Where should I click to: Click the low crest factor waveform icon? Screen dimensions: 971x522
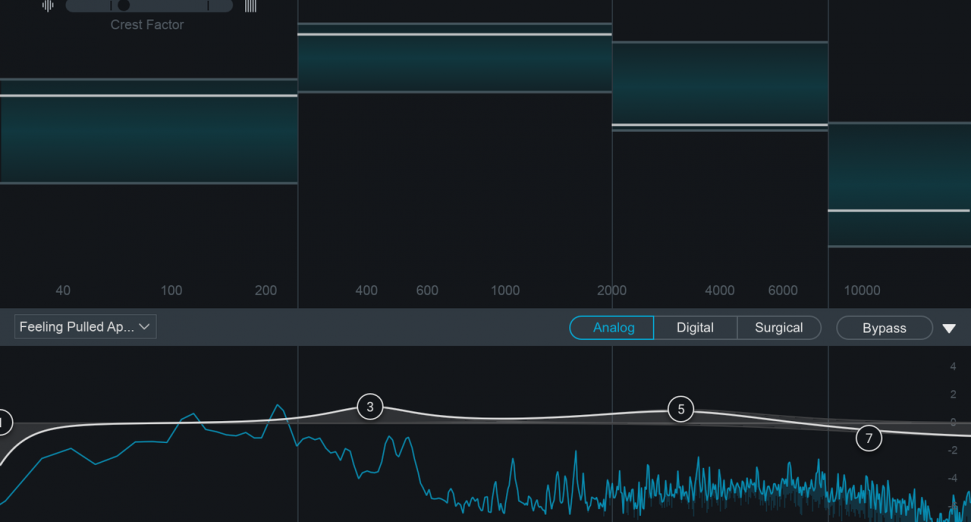(x=48, y=6)
